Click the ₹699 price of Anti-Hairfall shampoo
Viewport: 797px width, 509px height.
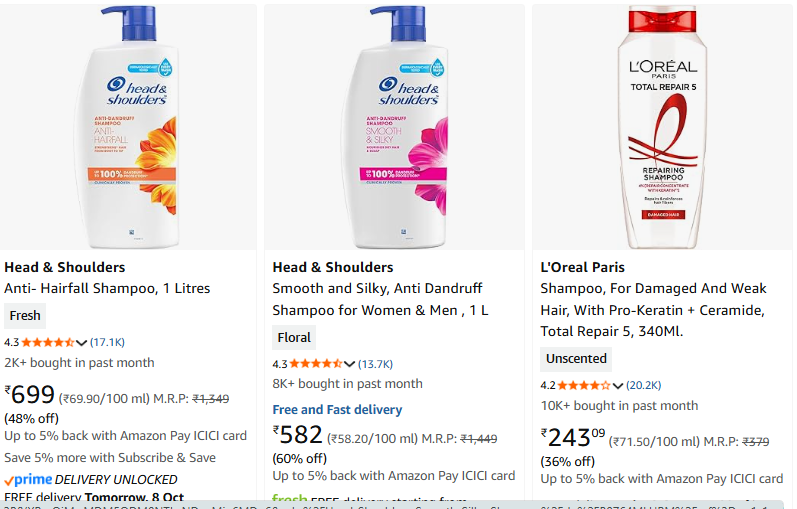point(30,395)
